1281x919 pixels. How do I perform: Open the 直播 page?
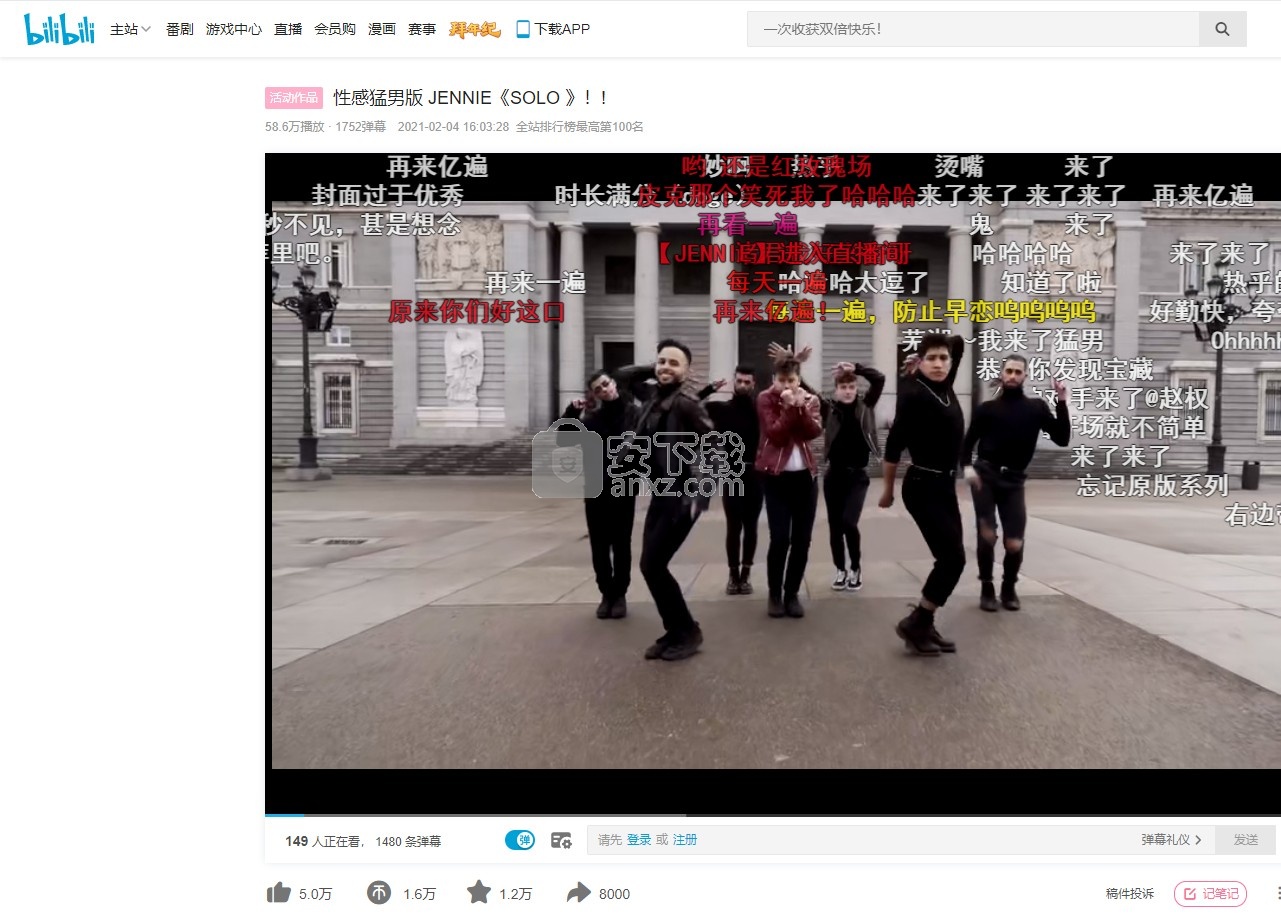[288, 29]
